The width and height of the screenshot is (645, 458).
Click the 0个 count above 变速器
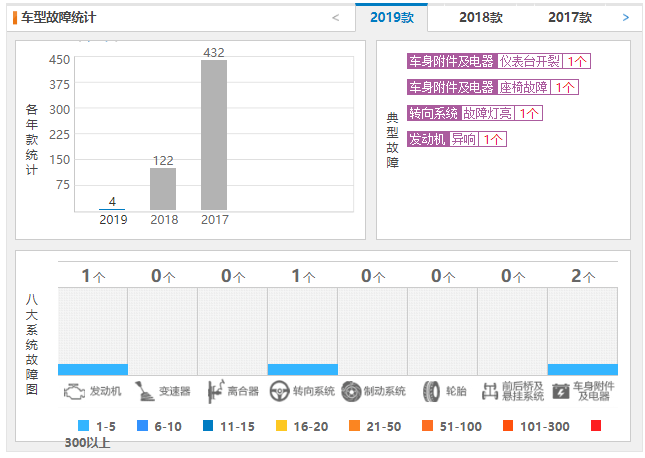pyautogui.click(x=163, y=276)
